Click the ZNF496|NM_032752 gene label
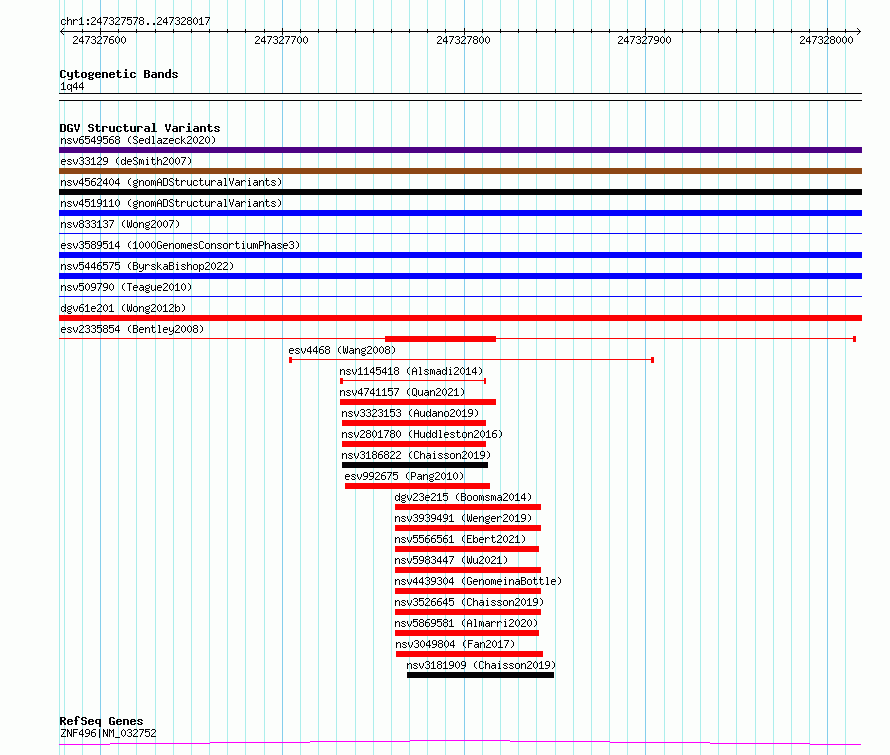This screenshot has height=755, width=890. coord(108,733)
